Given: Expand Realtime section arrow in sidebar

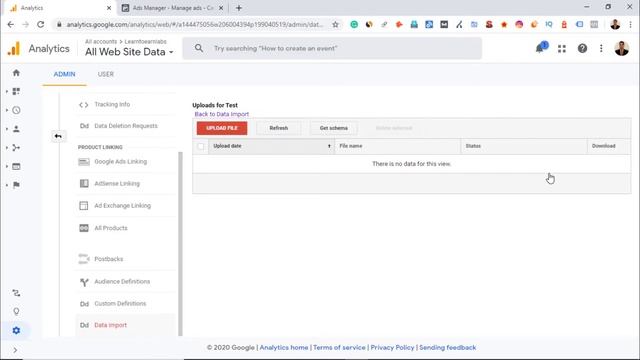Looking at the screenshot, I should (7, 110).
